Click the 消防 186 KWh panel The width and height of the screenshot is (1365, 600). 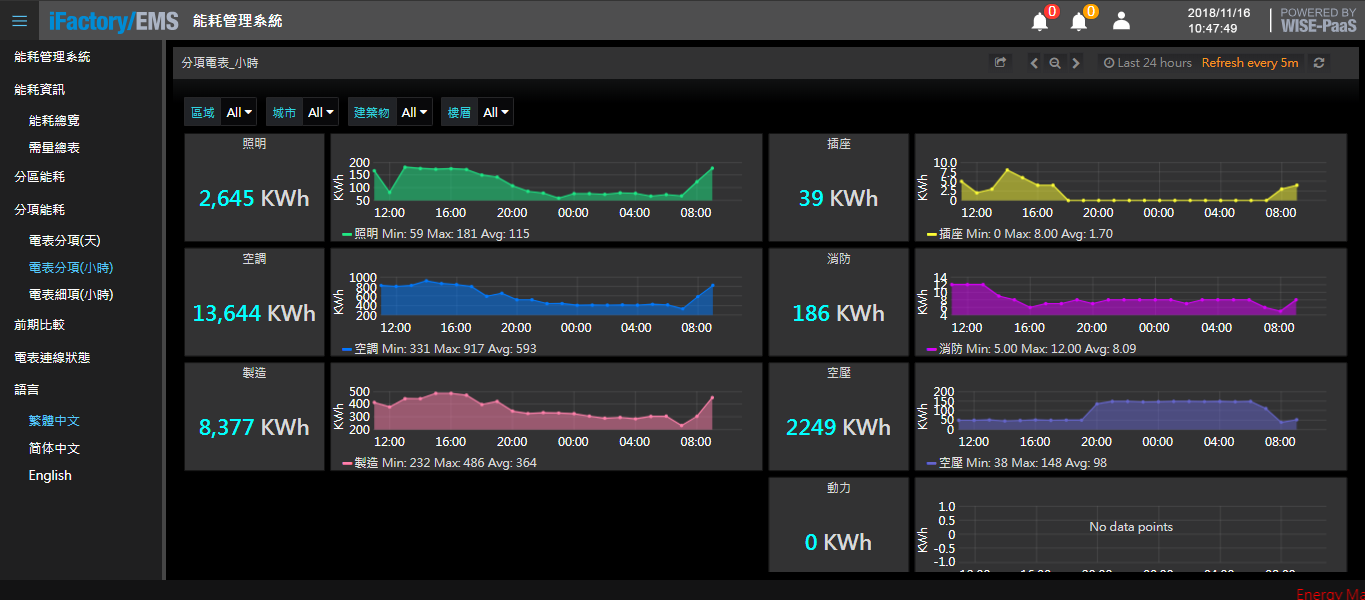point(838,302)
